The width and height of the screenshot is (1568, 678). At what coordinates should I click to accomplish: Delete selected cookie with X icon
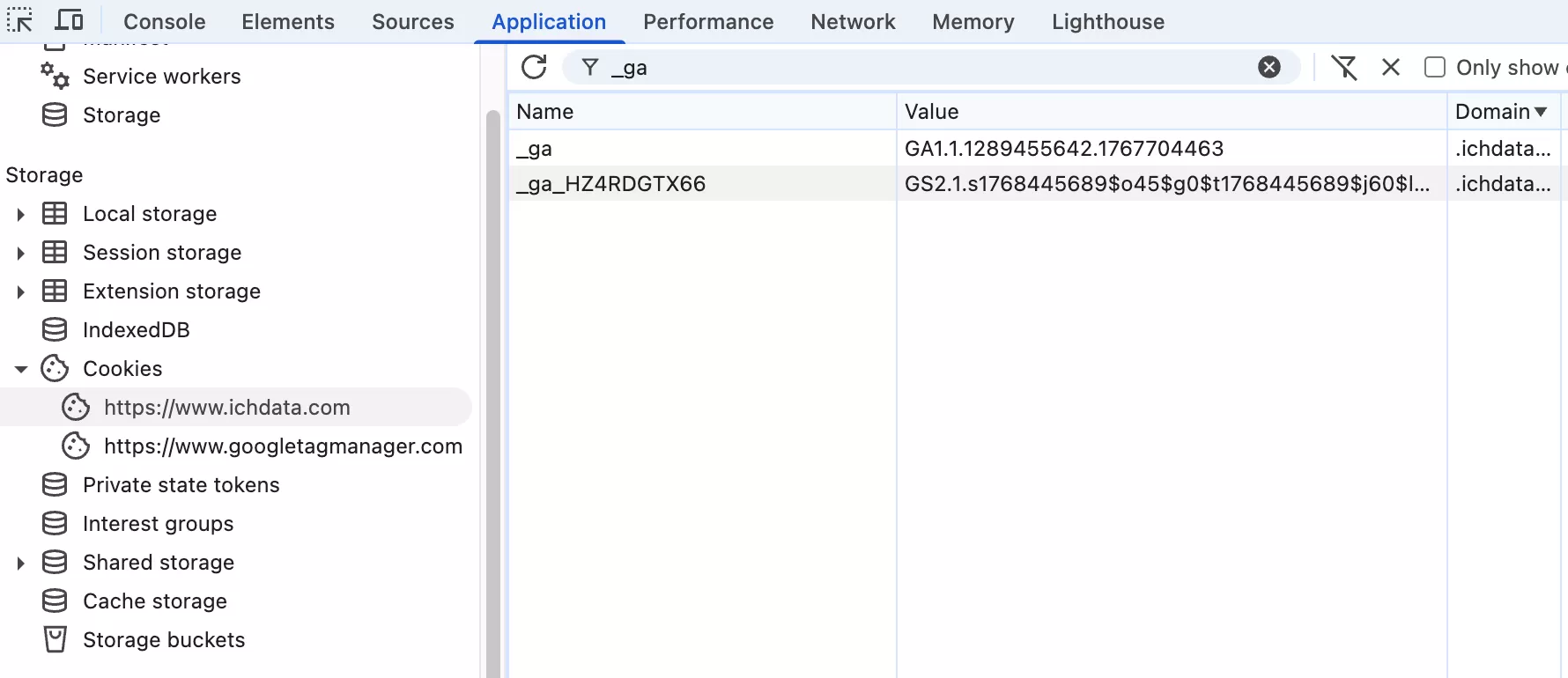pos(1391,68)
